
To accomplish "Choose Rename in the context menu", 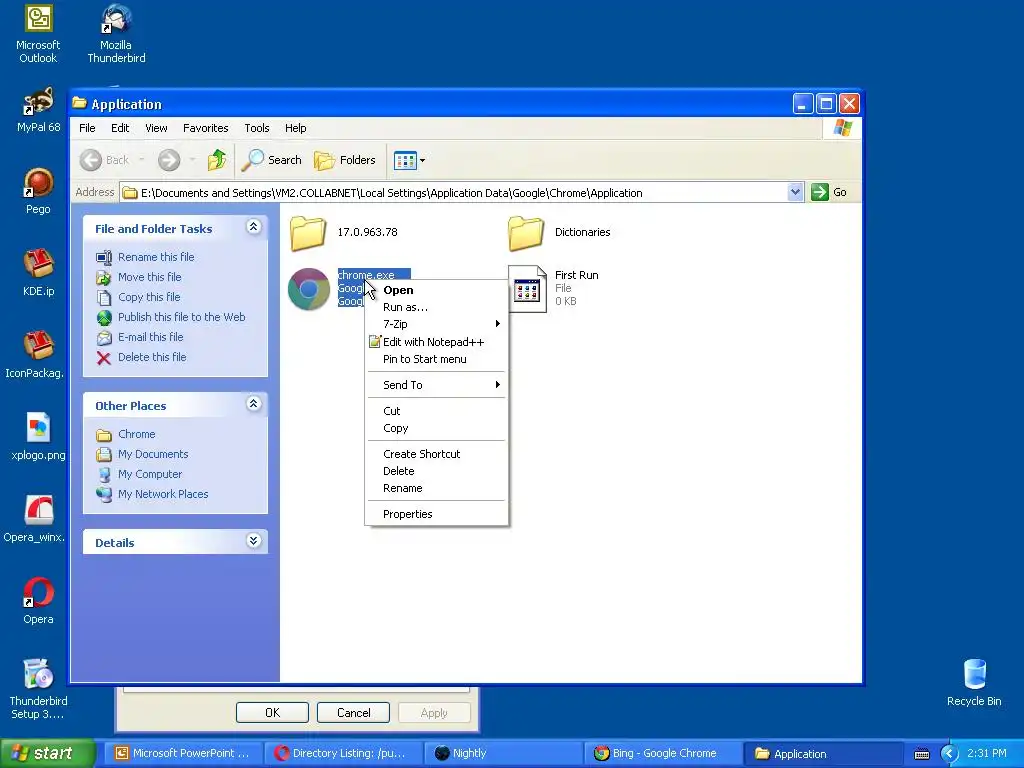I will click(x=436, y=488).
